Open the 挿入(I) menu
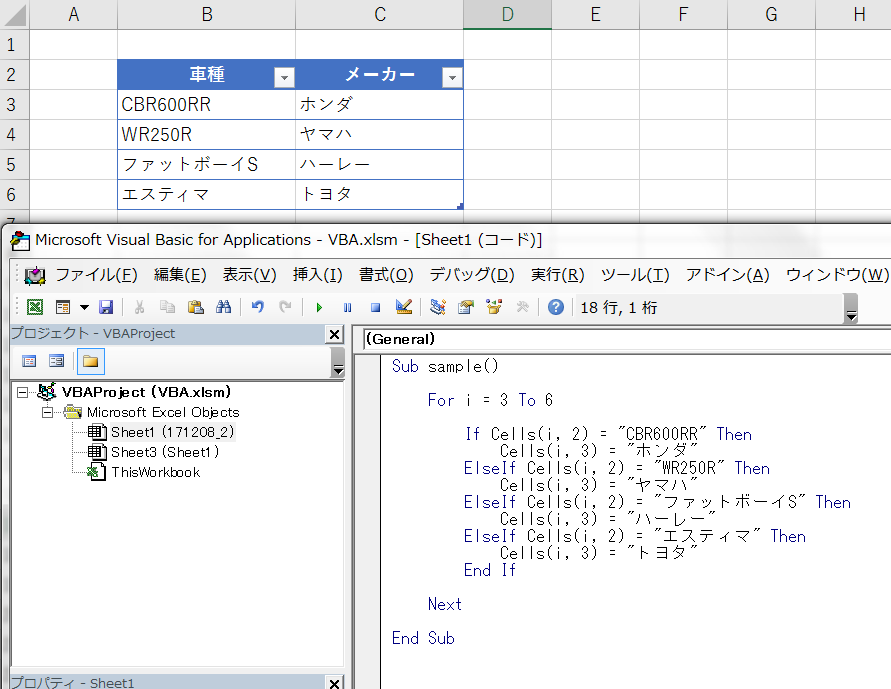 (317, 275)
